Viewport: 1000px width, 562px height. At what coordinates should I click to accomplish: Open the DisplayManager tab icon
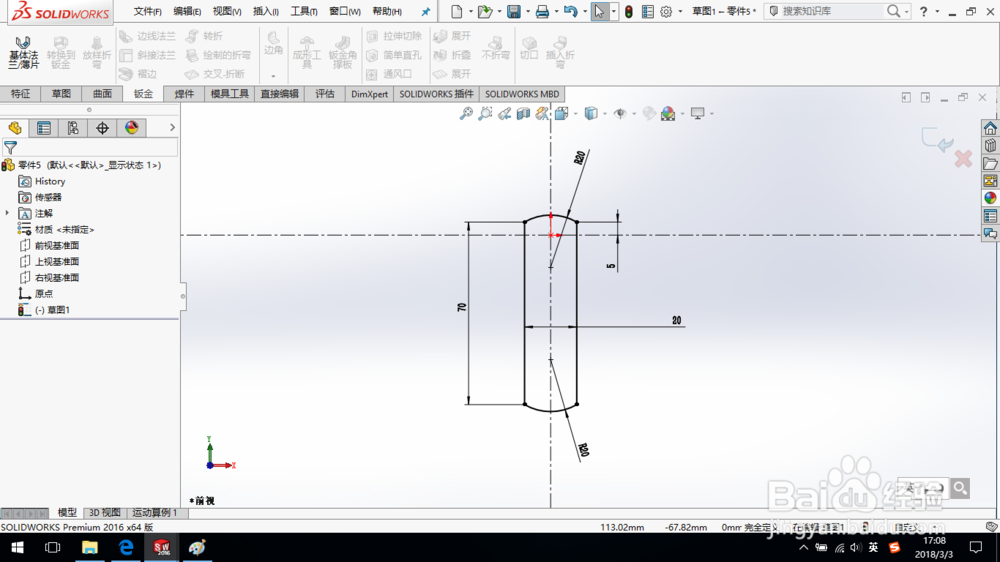click(131, 128)
